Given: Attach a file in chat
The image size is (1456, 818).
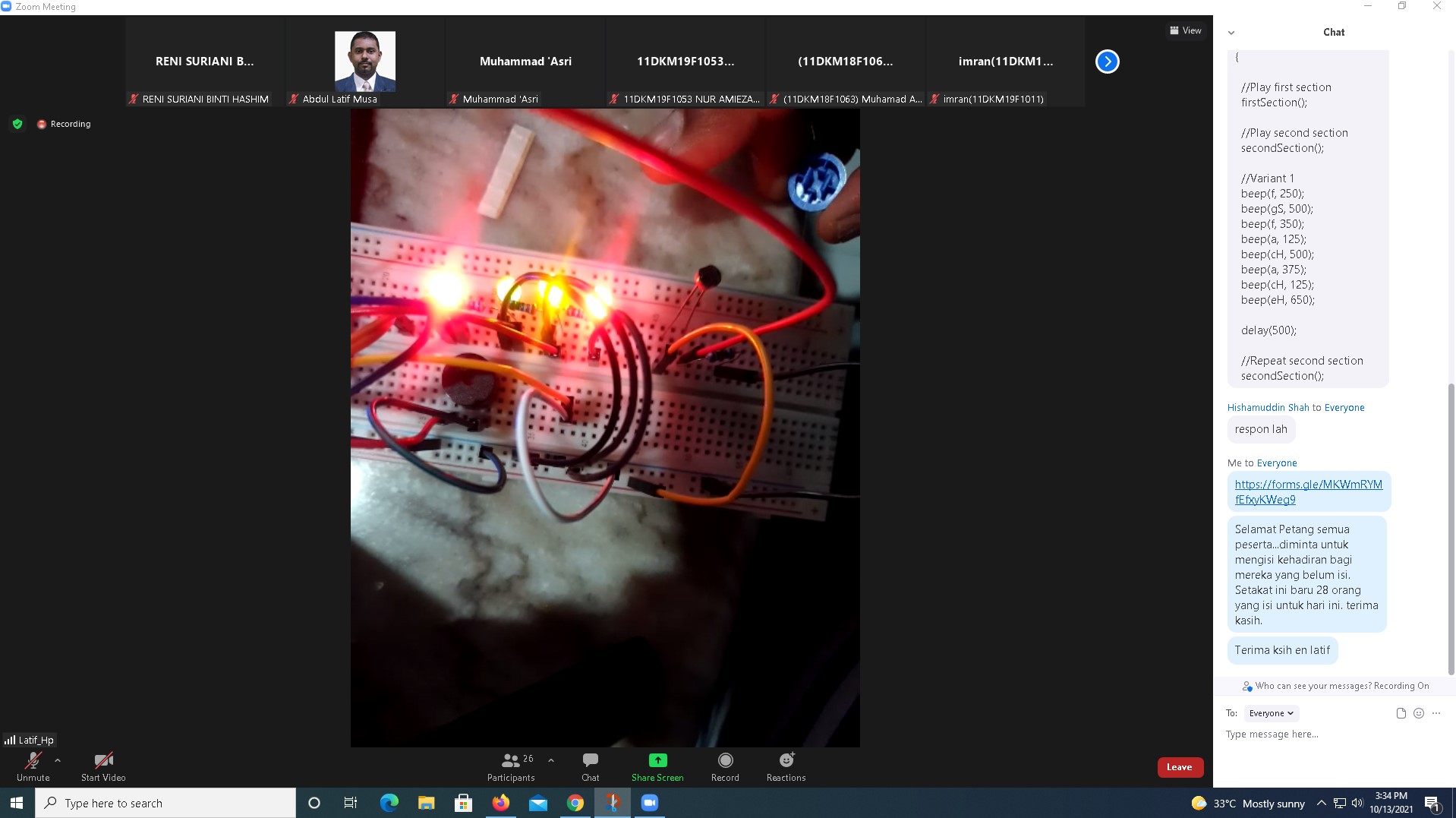Looking at the screenshot, I should (1401, 713).
